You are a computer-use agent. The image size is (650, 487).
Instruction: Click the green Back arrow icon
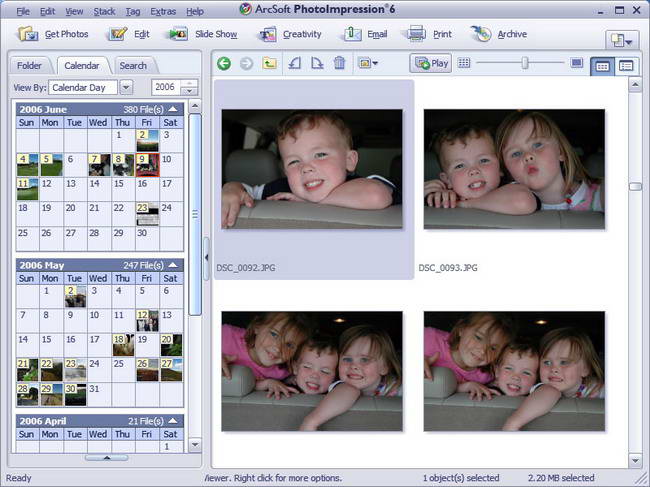click(224, 63)
